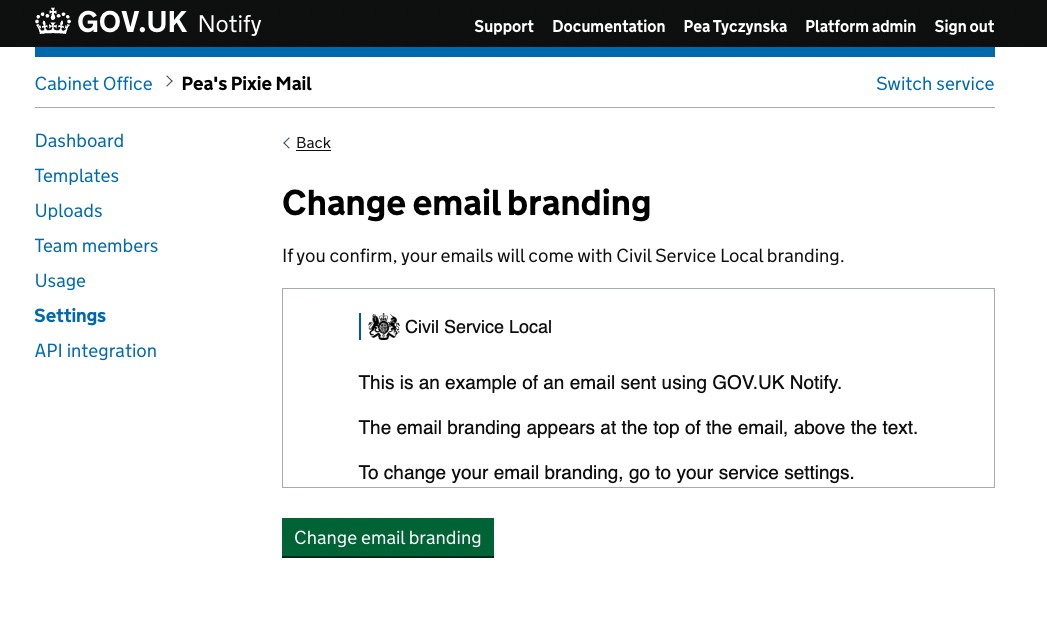This screenshot has height=623, width=1047.
Task: Click Support in the header
Action: coord(504,27)
